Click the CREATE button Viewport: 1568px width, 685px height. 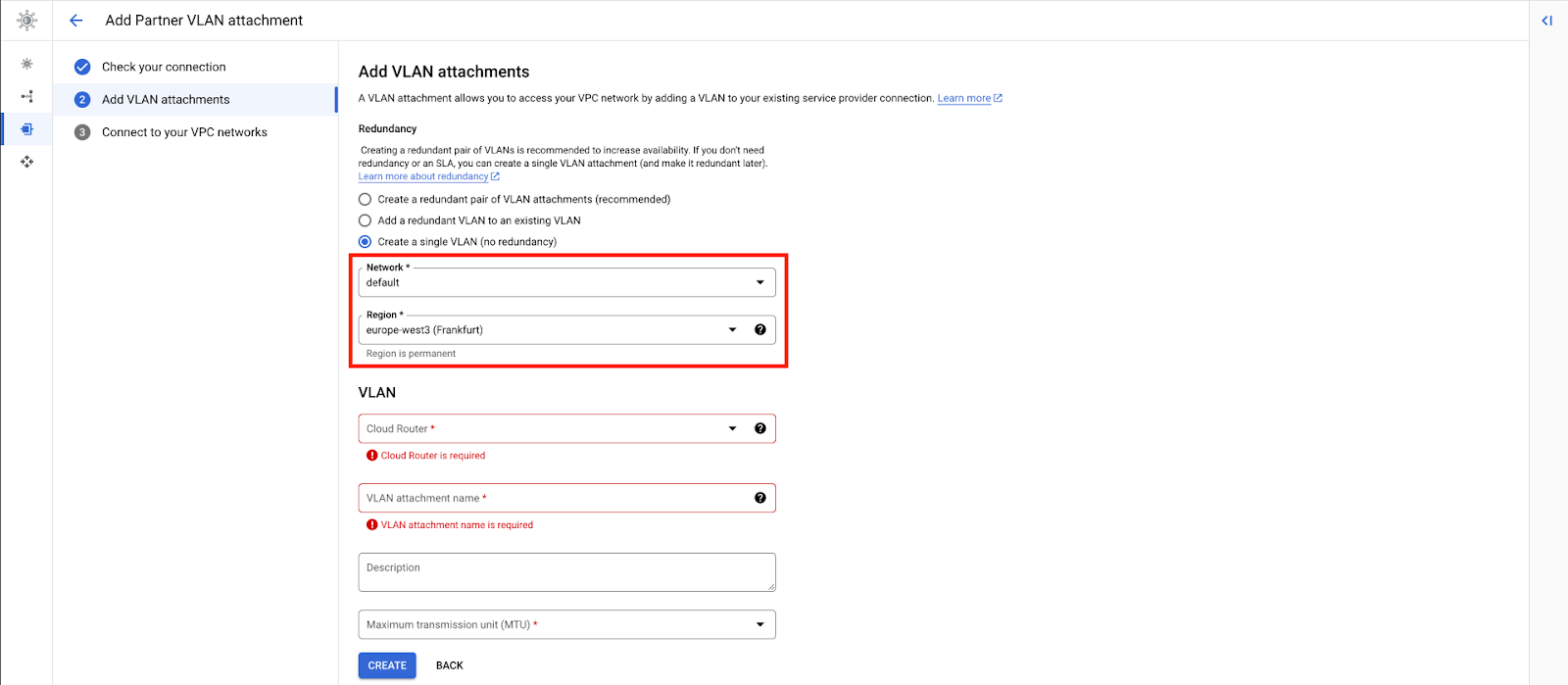click(x=387, y=665)
